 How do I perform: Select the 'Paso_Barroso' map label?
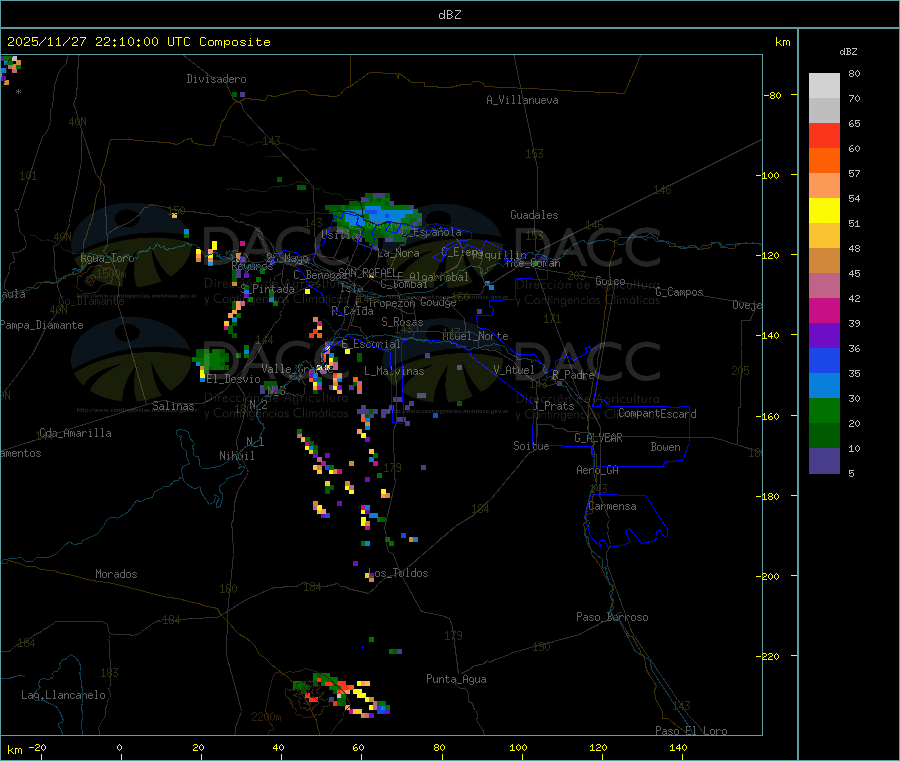coord(612,617)
